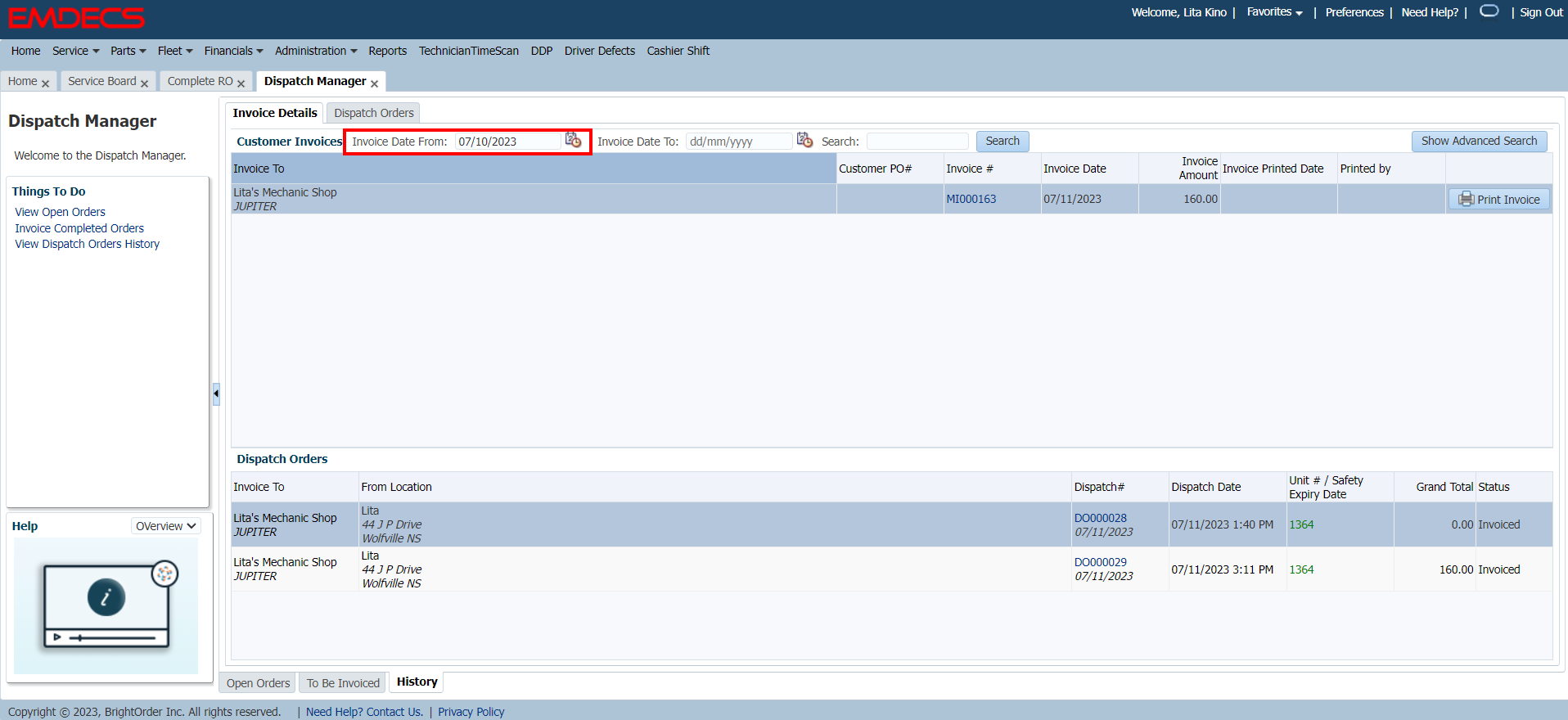1568x720 pixels.
Task: Open calendar picker for Invoice Date From
Action: click(x=573, y=141)
